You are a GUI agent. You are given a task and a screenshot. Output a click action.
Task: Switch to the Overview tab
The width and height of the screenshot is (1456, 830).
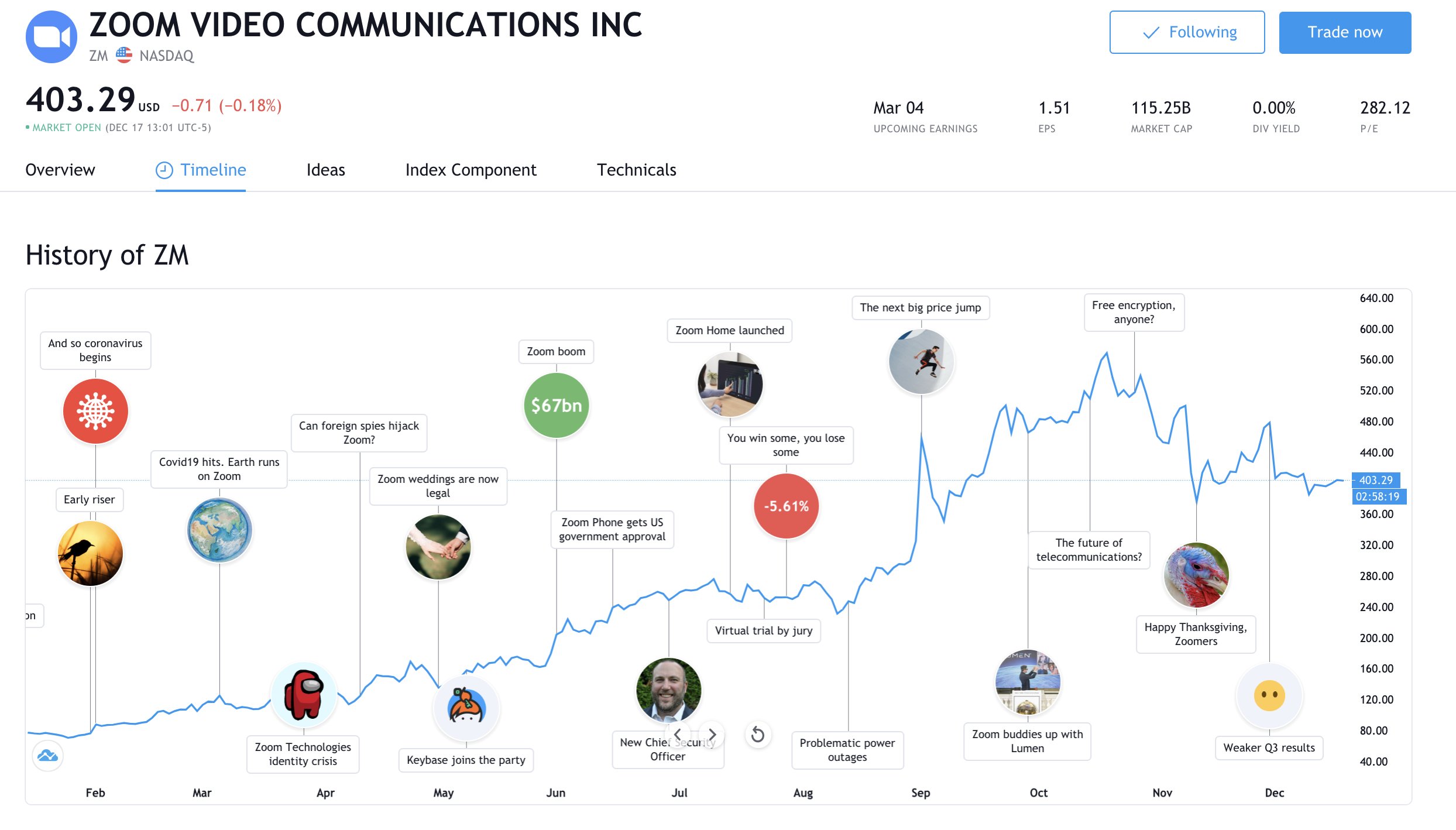[x=60, y=170]
